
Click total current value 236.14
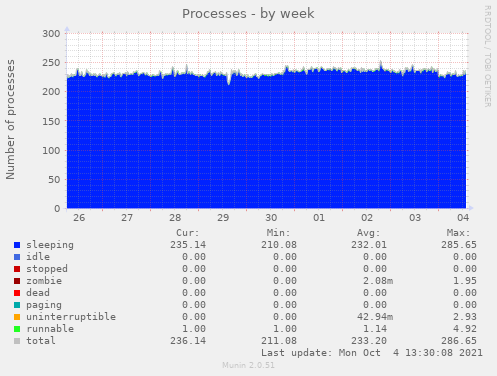[x=188, y=341]
